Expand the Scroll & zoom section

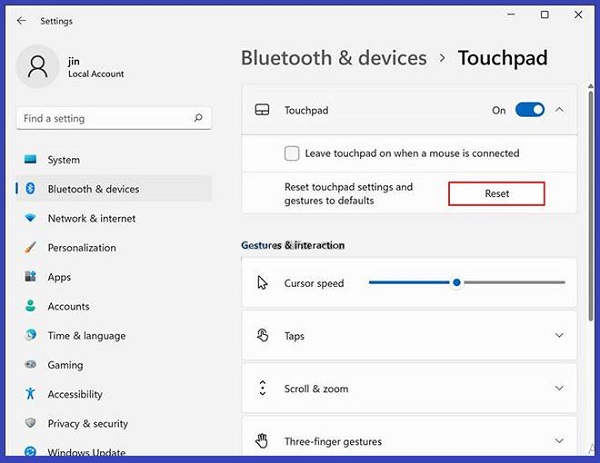[558, 389]
